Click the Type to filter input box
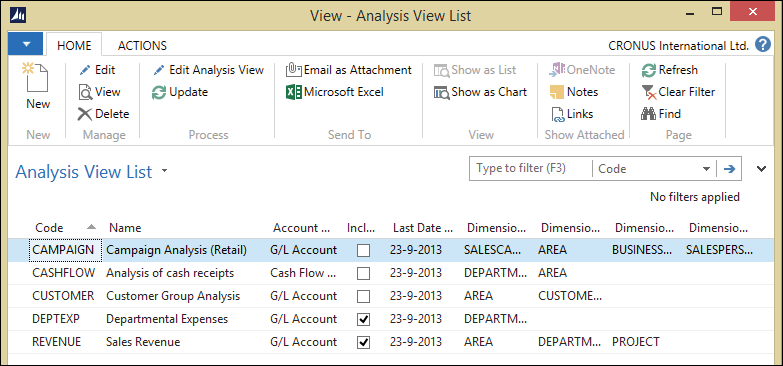Image resolution: width=783 pixels, height=366 pixels. pyautogui.click(x=530, y=169)
